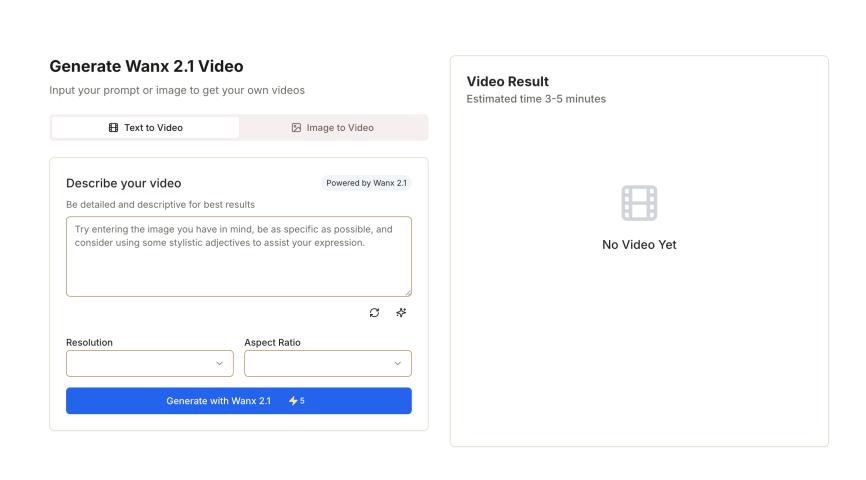Expand the Aspect Ratio dropdown

point(327,363)
